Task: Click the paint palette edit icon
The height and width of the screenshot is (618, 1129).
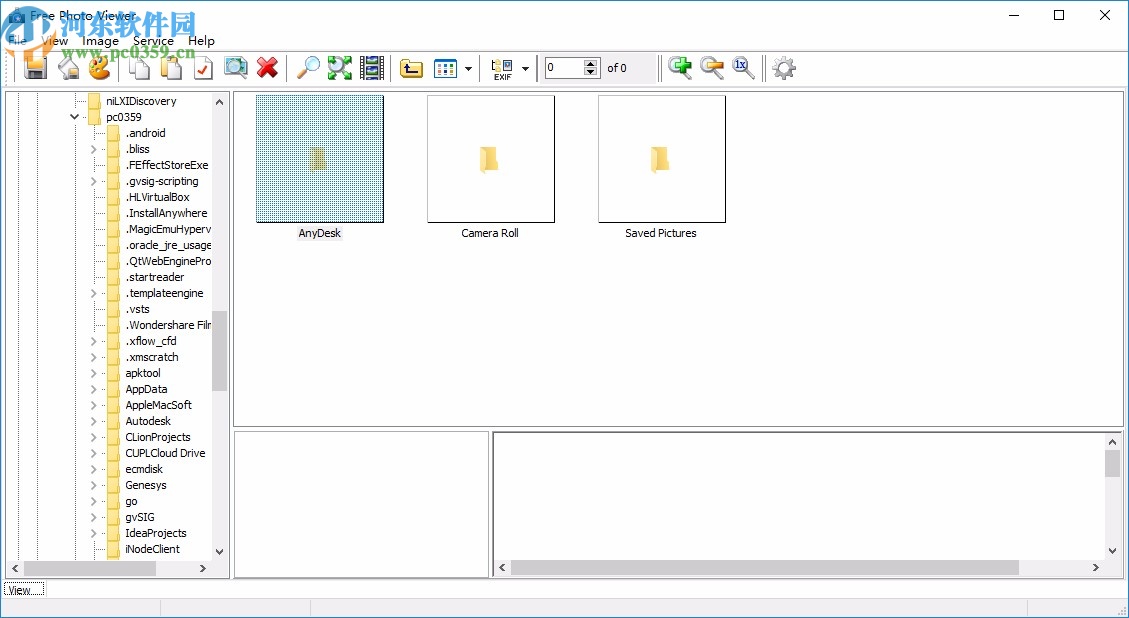Action: [99, 68]
